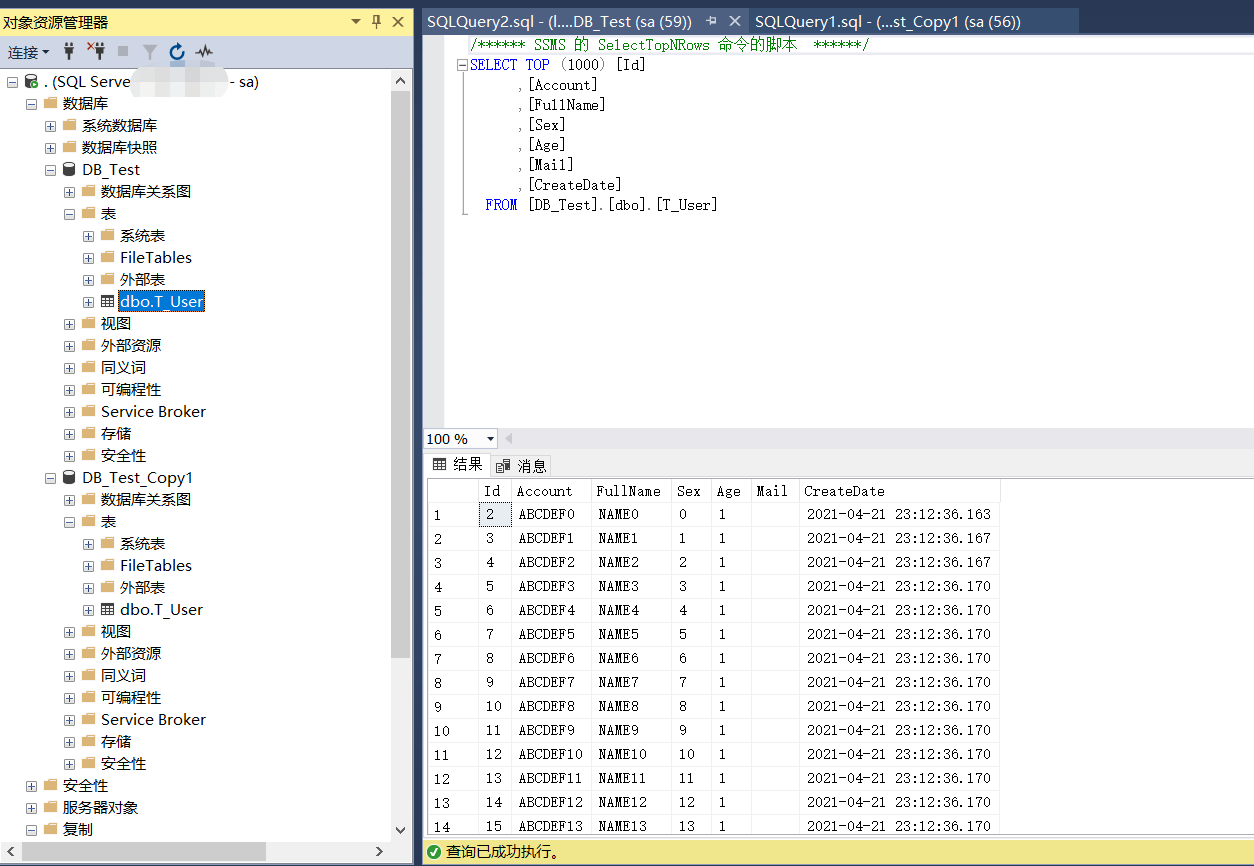Open the 连接 dropdown in Object Explorer
The width and height of the screenshot is (1254, 866).
click(x=29, y=52)
